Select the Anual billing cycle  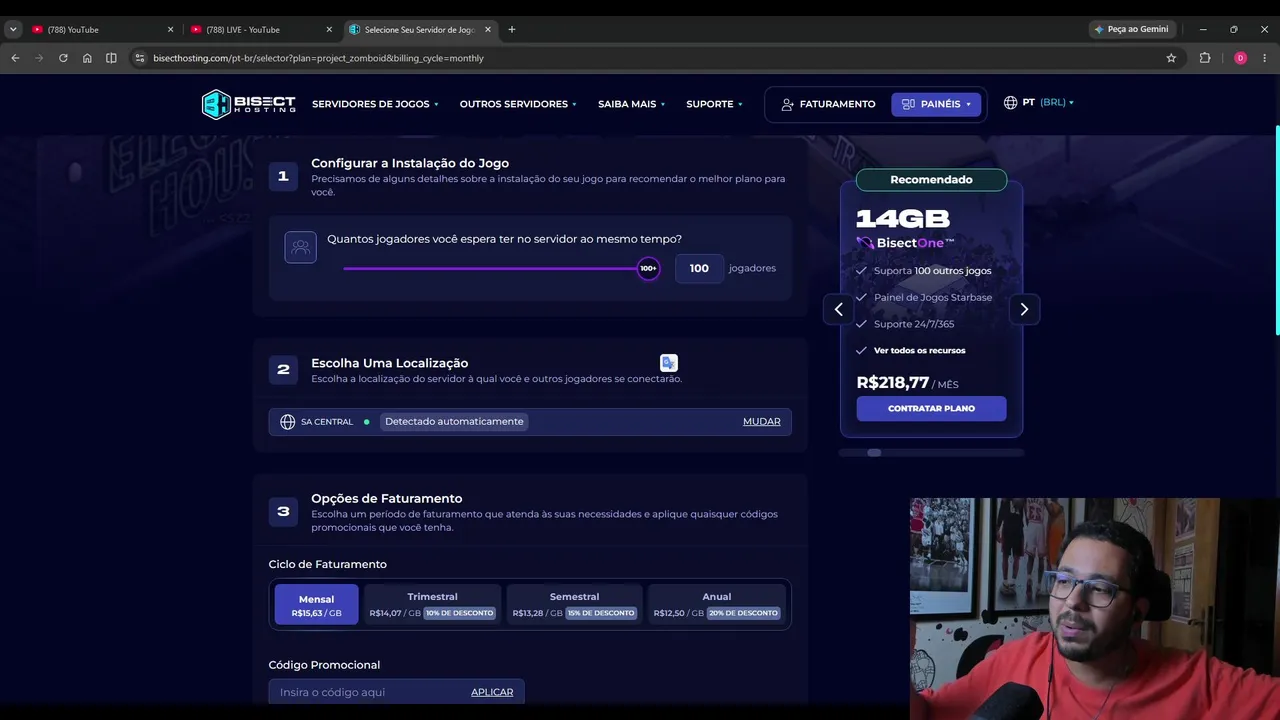click(716, 604)
